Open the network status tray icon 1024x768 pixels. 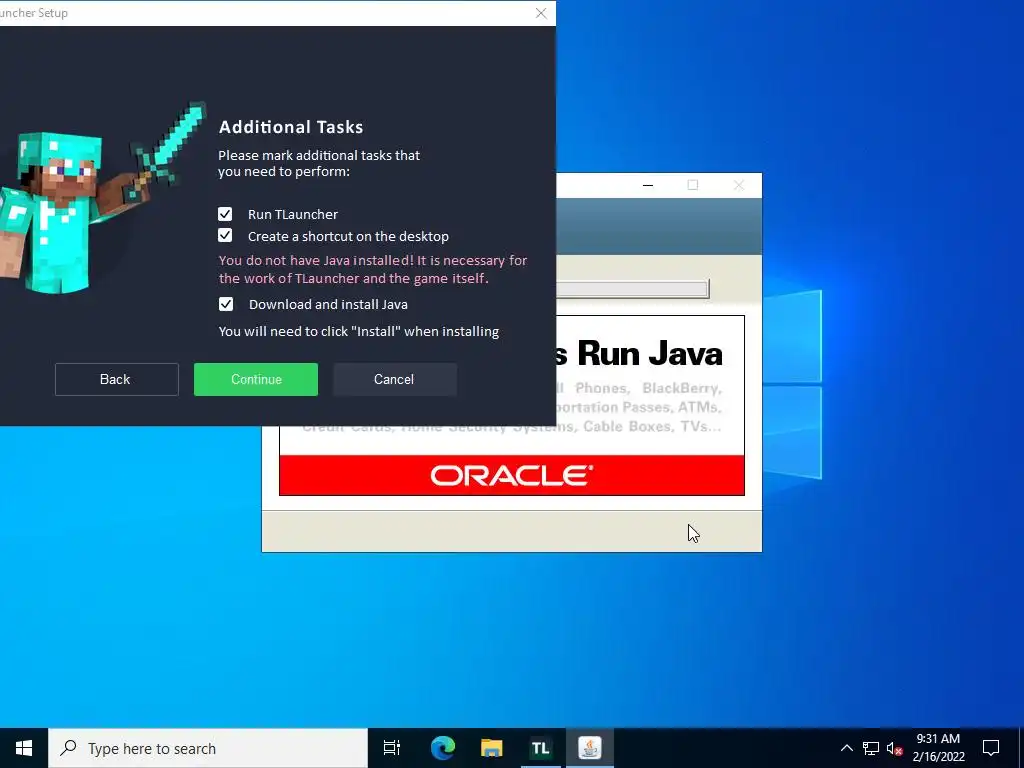click(x=871, y=748)
